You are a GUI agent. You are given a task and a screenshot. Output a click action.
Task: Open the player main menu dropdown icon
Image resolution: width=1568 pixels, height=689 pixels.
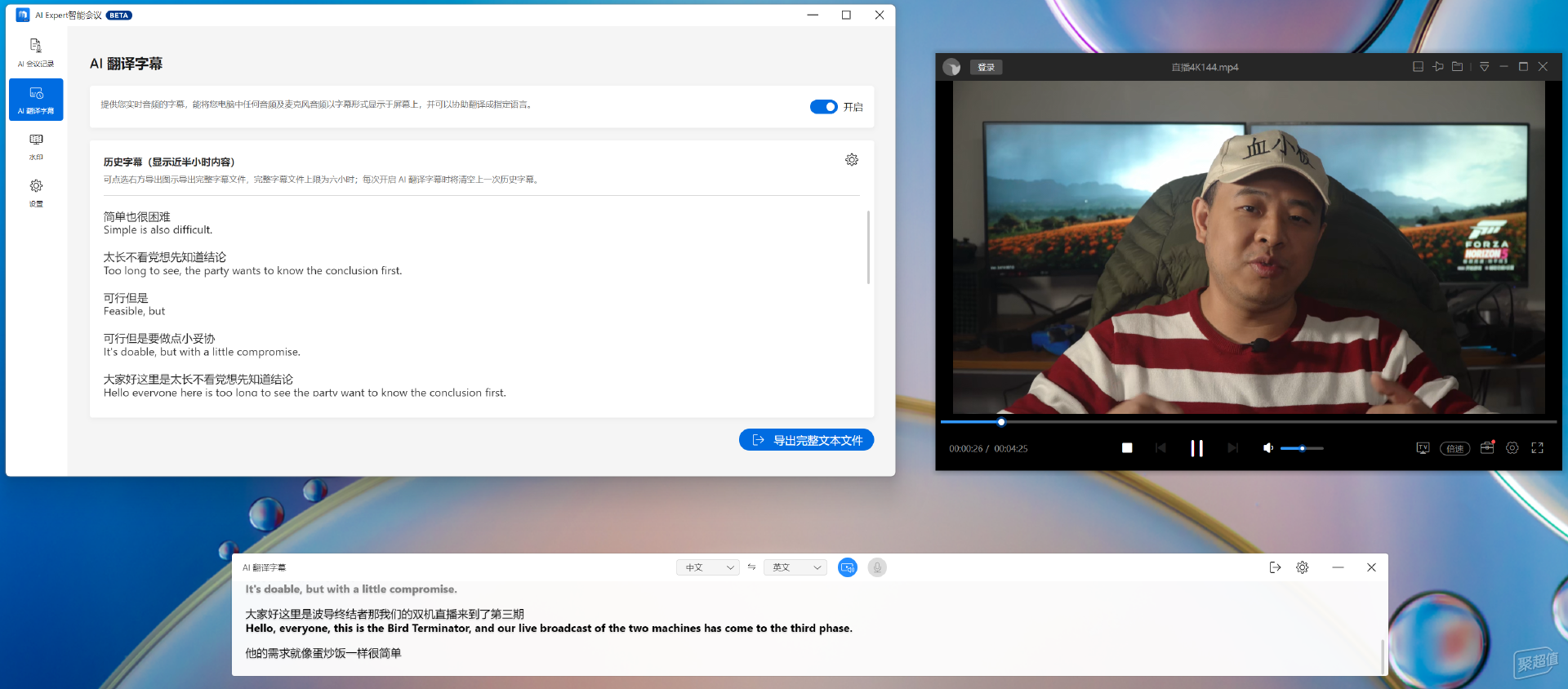(1485, 67)
